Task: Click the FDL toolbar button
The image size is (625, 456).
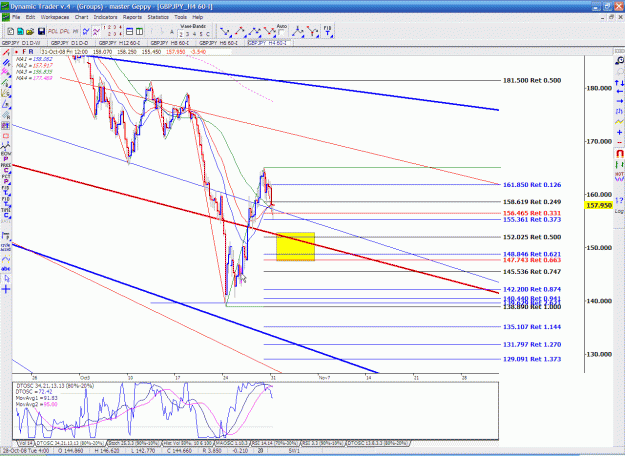Action: [x=53, y=31]
